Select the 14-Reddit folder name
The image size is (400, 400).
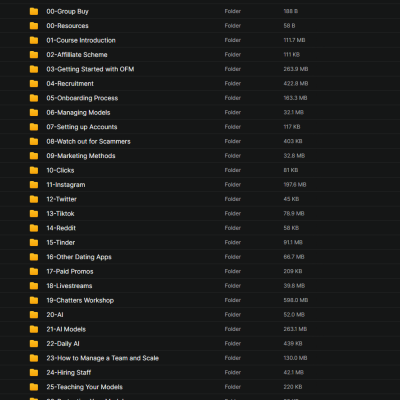(x=61, y=228)
